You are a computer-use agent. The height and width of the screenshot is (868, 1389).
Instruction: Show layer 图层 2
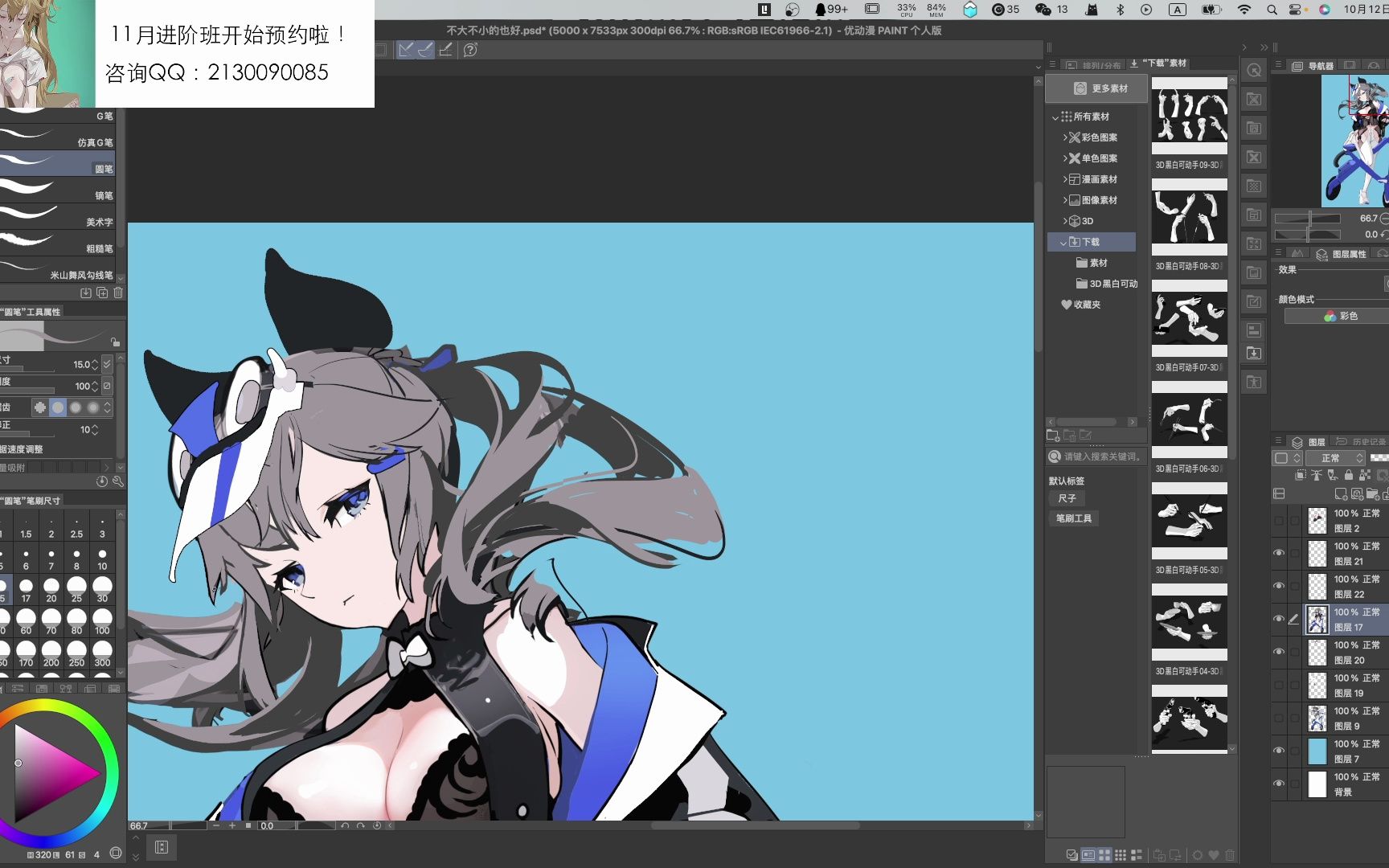(1279, 520)
